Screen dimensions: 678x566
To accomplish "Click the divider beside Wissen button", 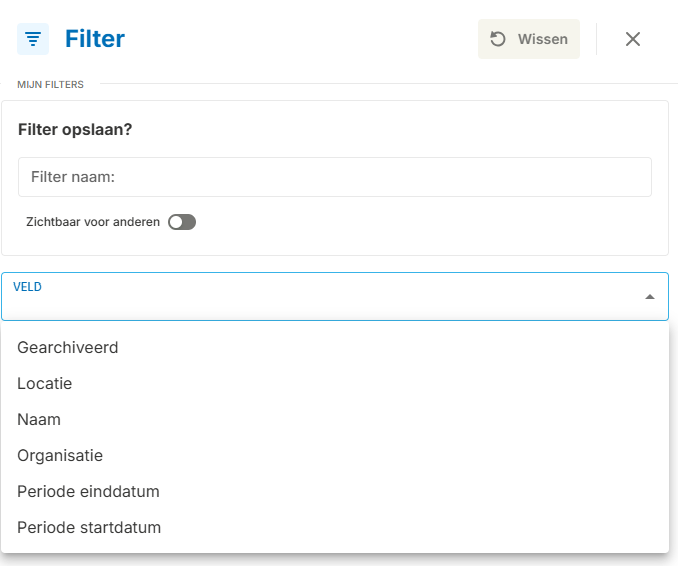I will tap(596, 39).
